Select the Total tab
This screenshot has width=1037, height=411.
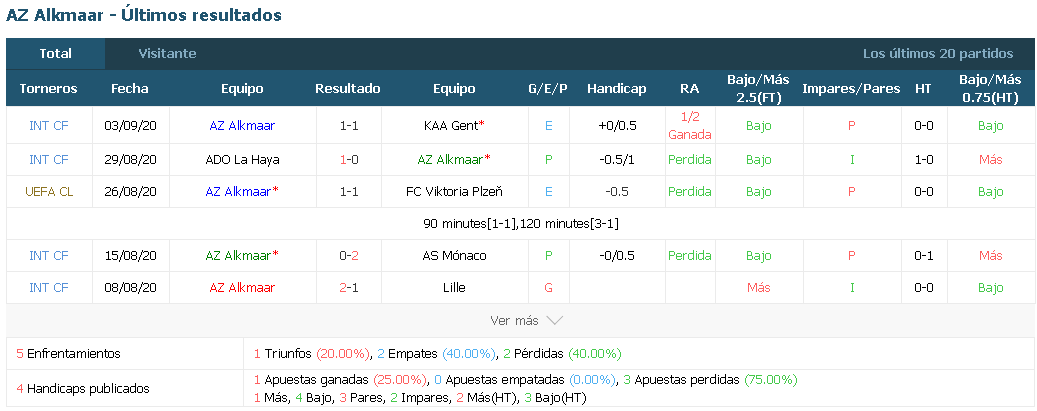click(x=56, y=54)
